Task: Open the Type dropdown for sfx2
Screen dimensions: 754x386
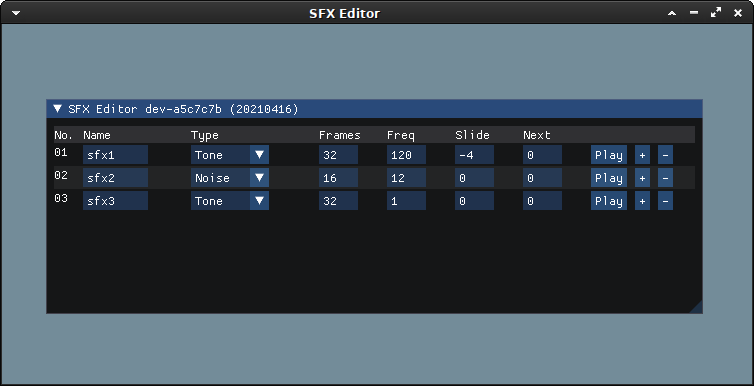Action: (x=230, y=178)
